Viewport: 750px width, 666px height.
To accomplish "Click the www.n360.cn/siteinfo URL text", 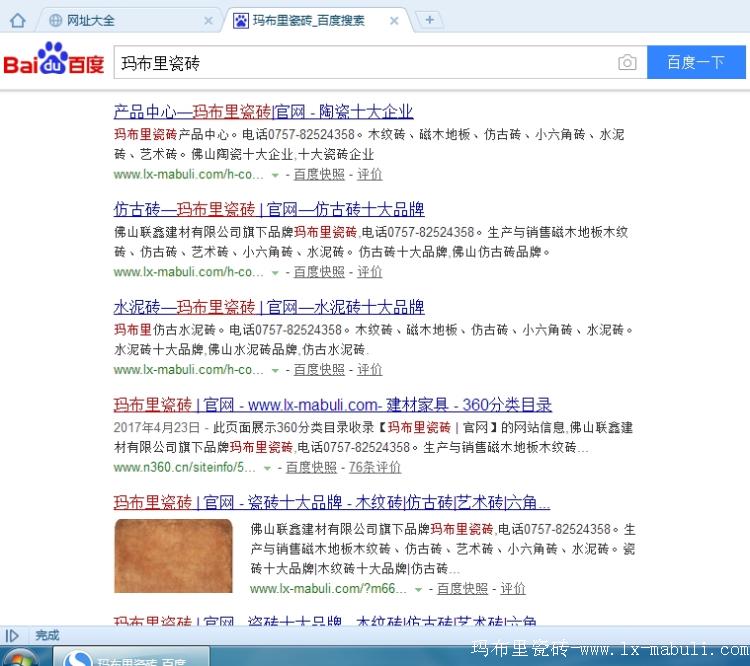I will click(185, 467).
